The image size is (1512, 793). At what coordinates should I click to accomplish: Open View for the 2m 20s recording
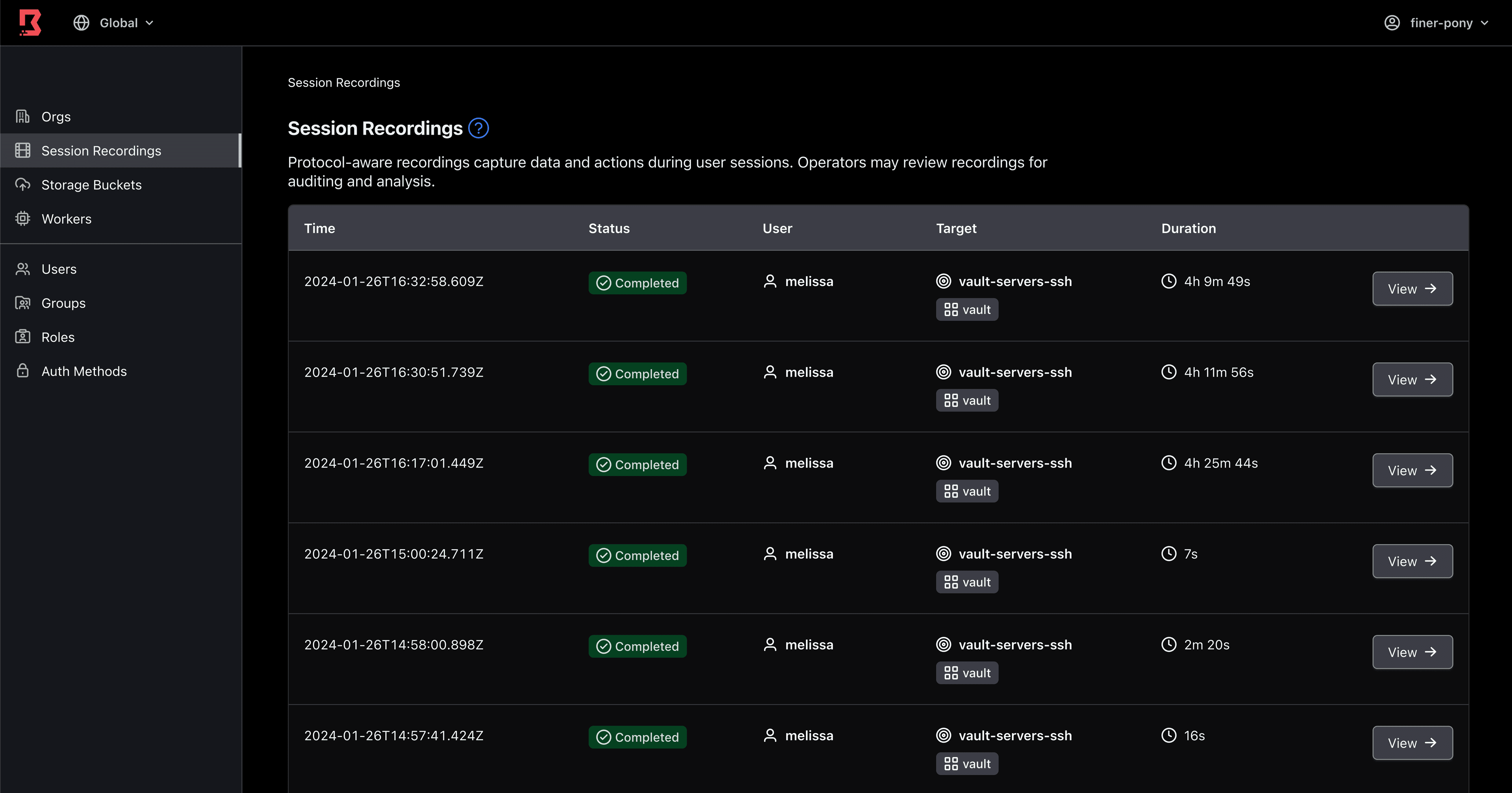pyautogui.click(x=1412, y=652)
